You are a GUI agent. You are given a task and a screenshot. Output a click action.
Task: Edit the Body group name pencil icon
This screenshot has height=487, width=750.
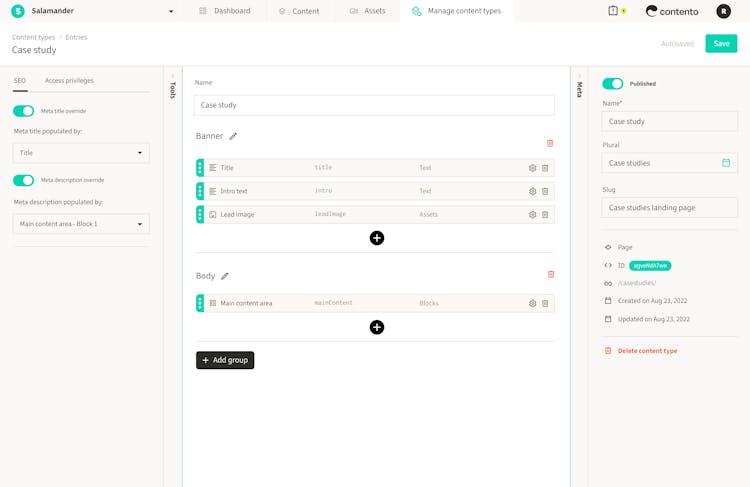(x=225, y=276)
